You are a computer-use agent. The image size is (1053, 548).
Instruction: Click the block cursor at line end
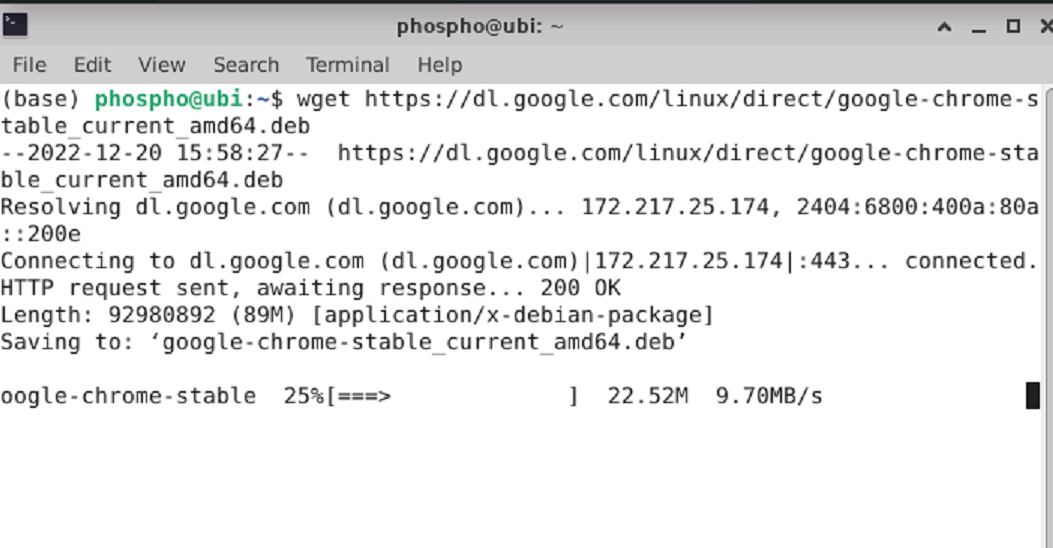pyautogui.click(x=1033, y=396)
